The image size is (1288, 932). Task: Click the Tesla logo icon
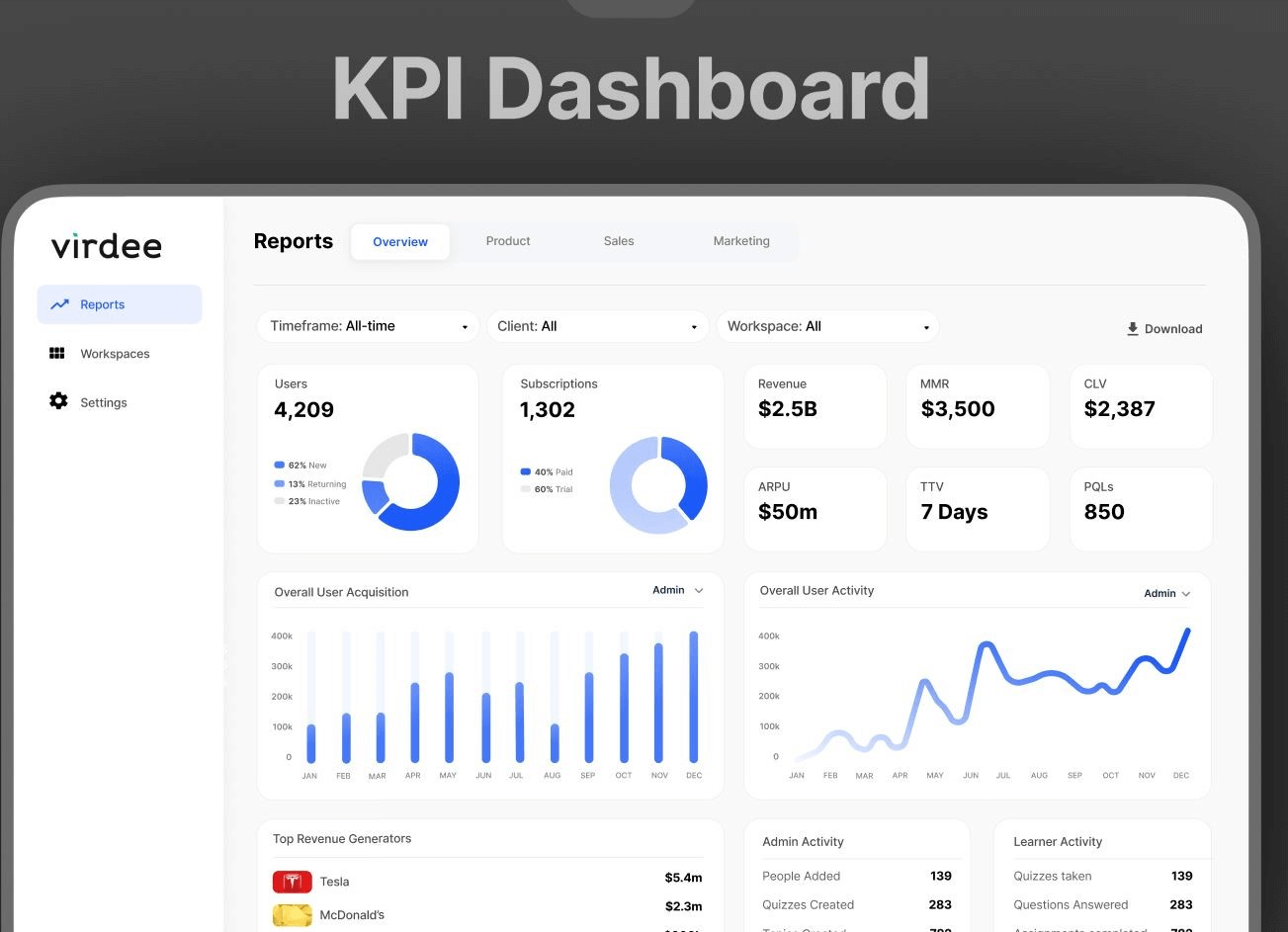click(x=292, y=882)
